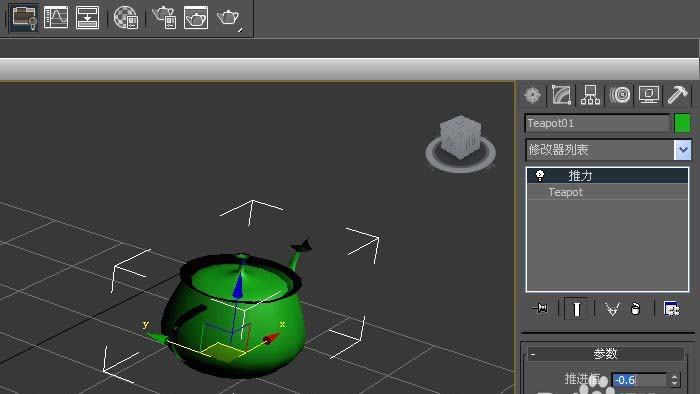Open the Curve Editor

pos(56,17)
